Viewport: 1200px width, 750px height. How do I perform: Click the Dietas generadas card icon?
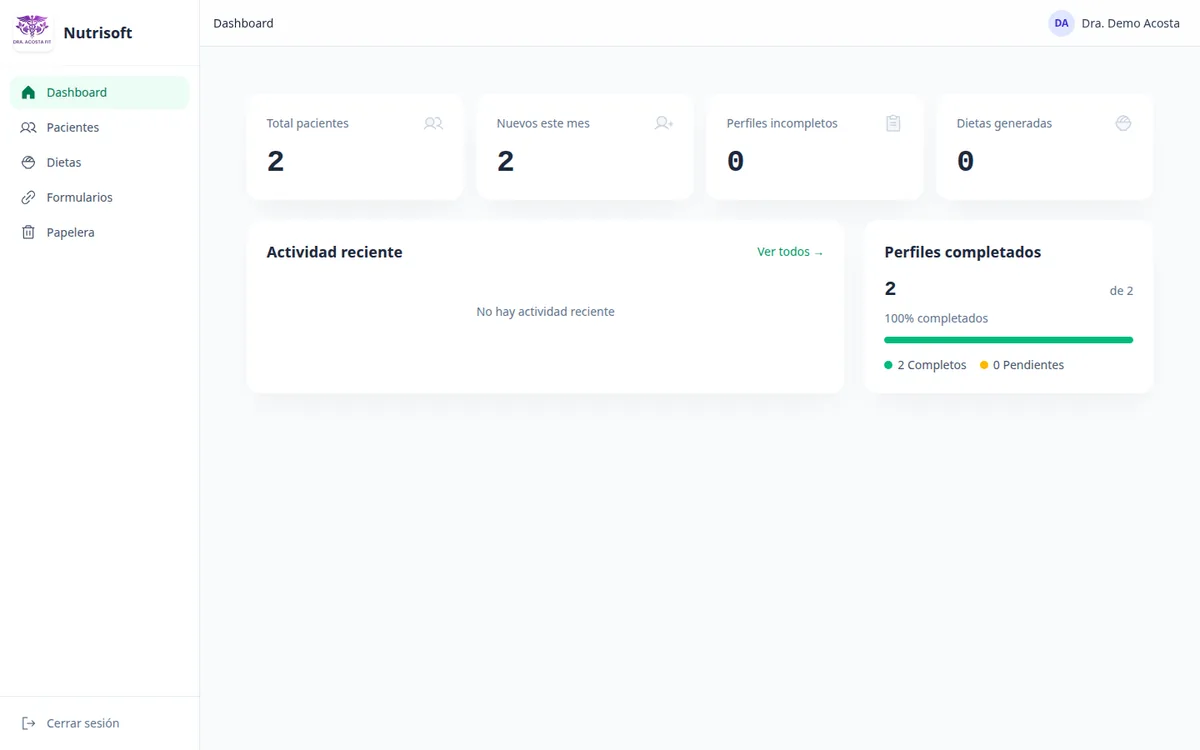point(1123,123)
